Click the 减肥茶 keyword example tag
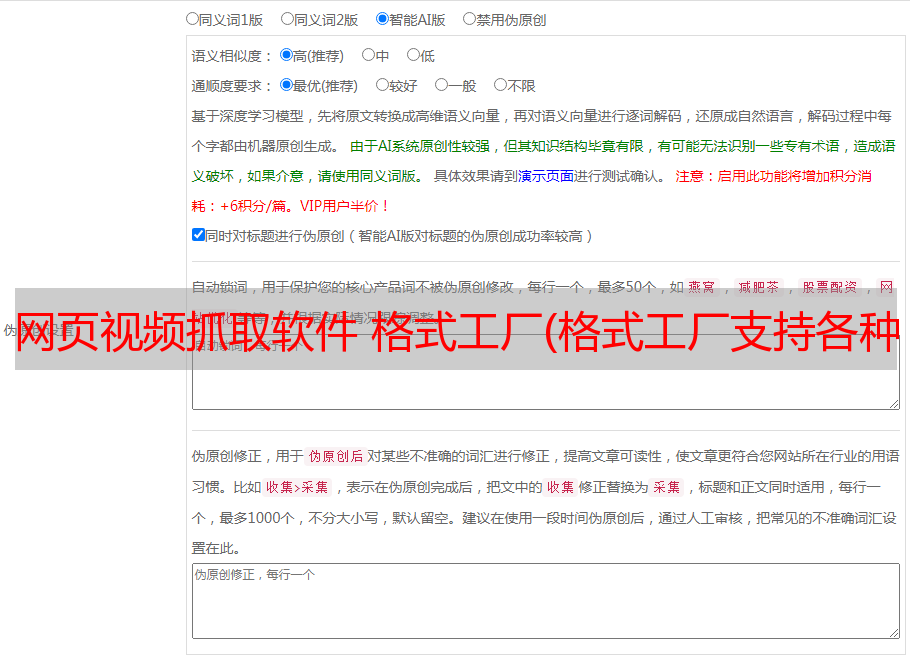Image resolution: width=911 pixels, height=658 pixels. (758, 287)
